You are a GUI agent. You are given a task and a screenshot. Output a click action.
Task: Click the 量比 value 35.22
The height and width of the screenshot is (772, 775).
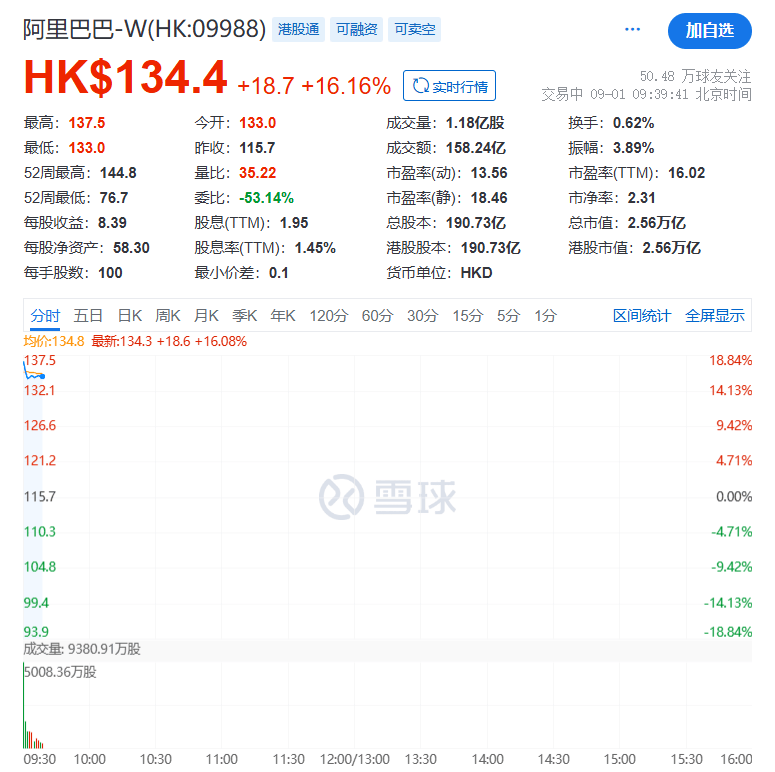coord(258,172)
